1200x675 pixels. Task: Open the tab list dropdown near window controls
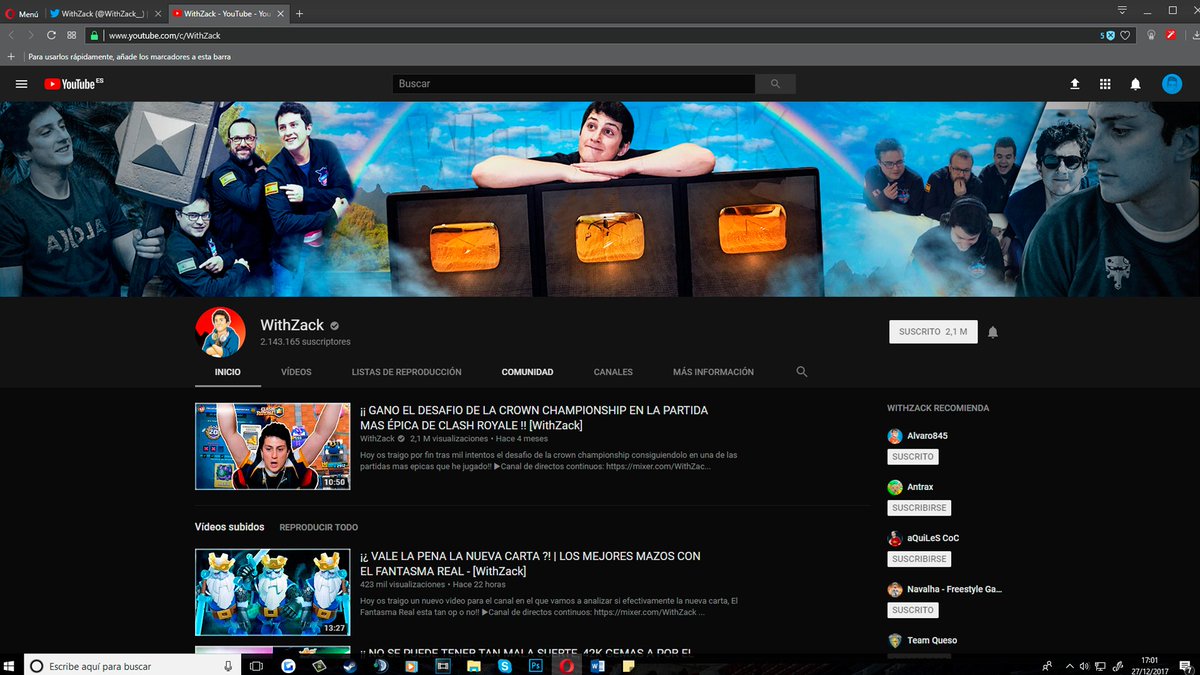(1120, 10)
